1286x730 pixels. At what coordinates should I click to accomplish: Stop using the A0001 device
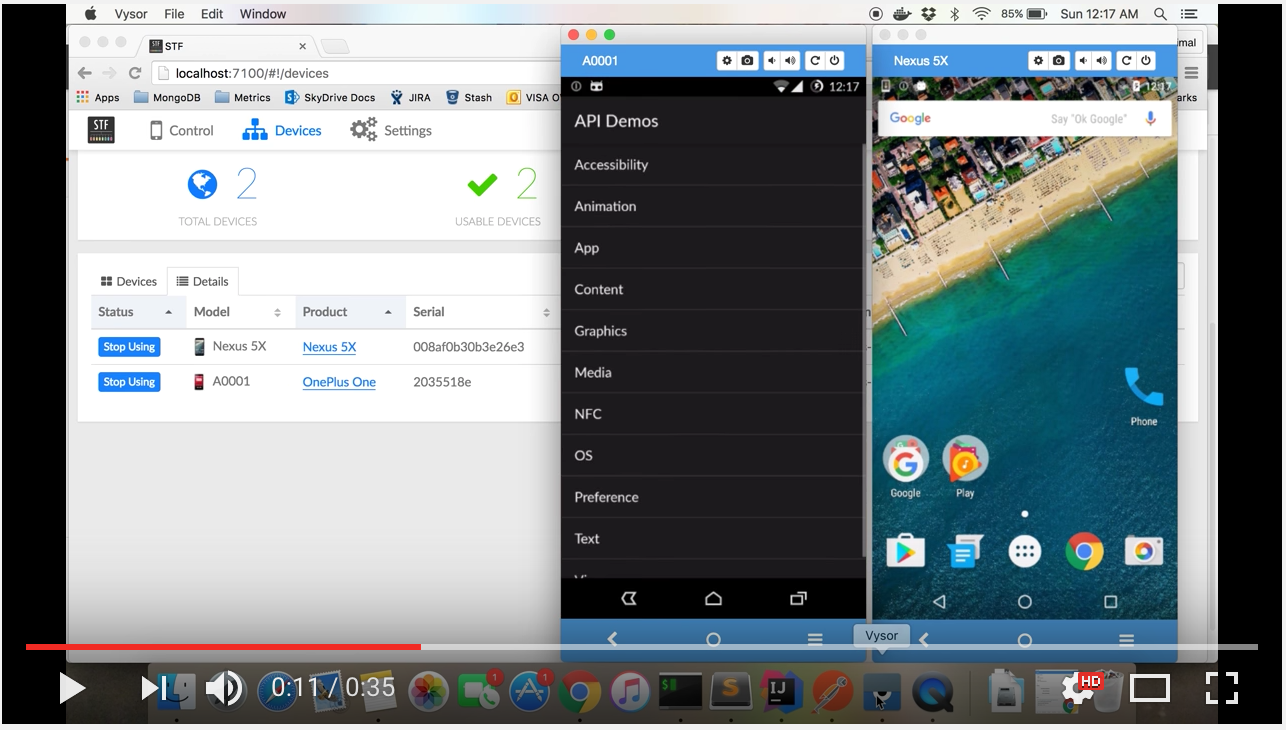tap(129, 382)
